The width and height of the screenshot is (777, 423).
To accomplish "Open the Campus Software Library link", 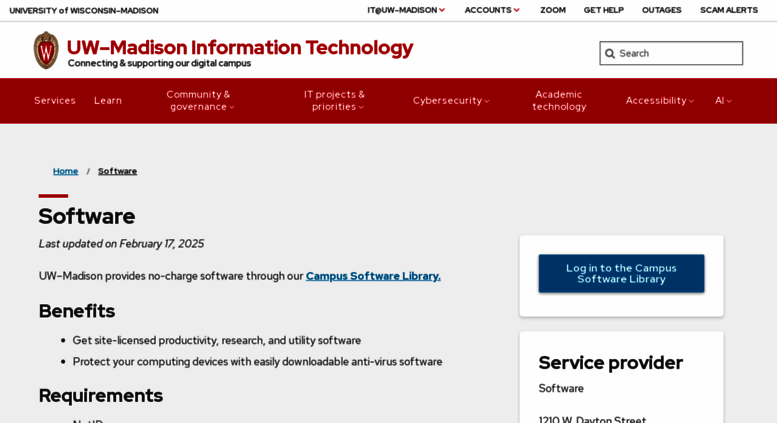I will pos(373,276).
